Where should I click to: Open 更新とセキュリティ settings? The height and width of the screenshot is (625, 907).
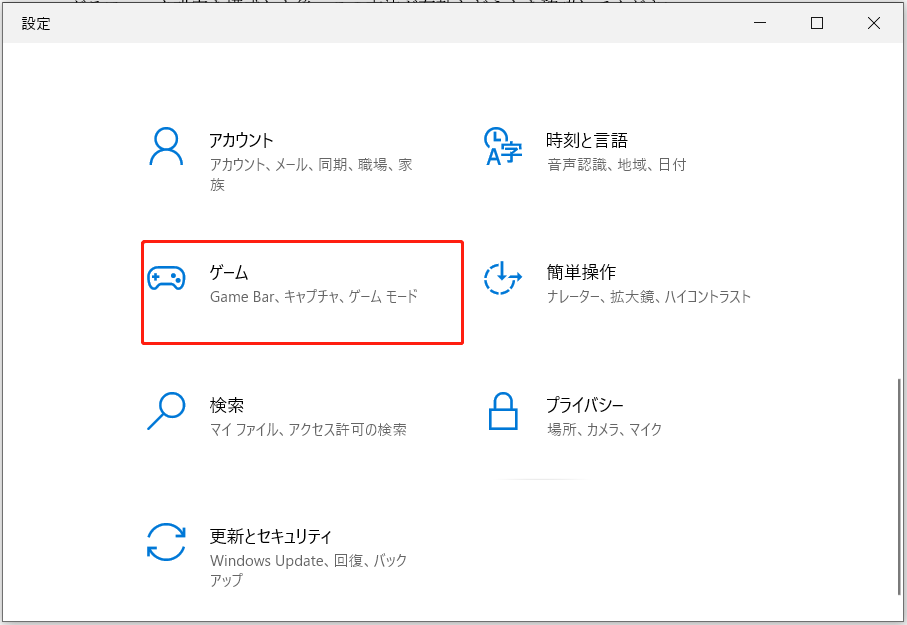[290, 550]
